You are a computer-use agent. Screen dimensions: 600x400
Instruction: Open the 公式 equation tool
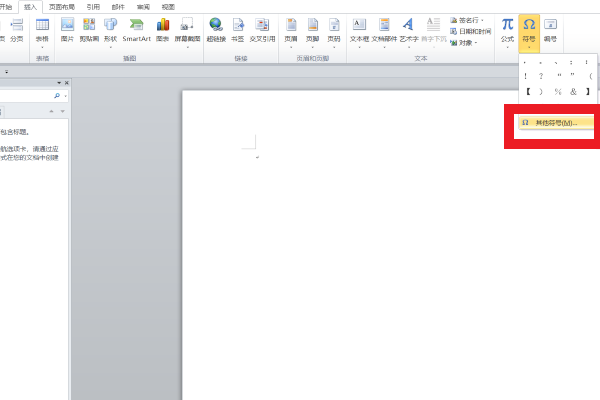coord(507,30)
